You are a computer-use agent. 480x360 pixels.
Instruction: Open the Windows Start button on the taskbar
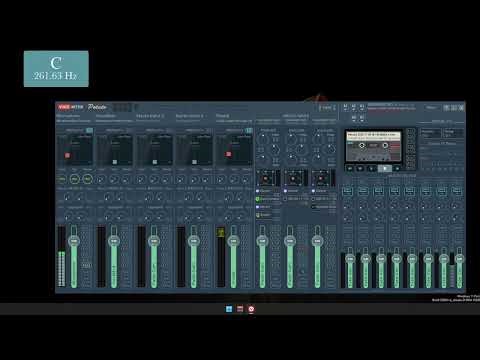[229, 309]
